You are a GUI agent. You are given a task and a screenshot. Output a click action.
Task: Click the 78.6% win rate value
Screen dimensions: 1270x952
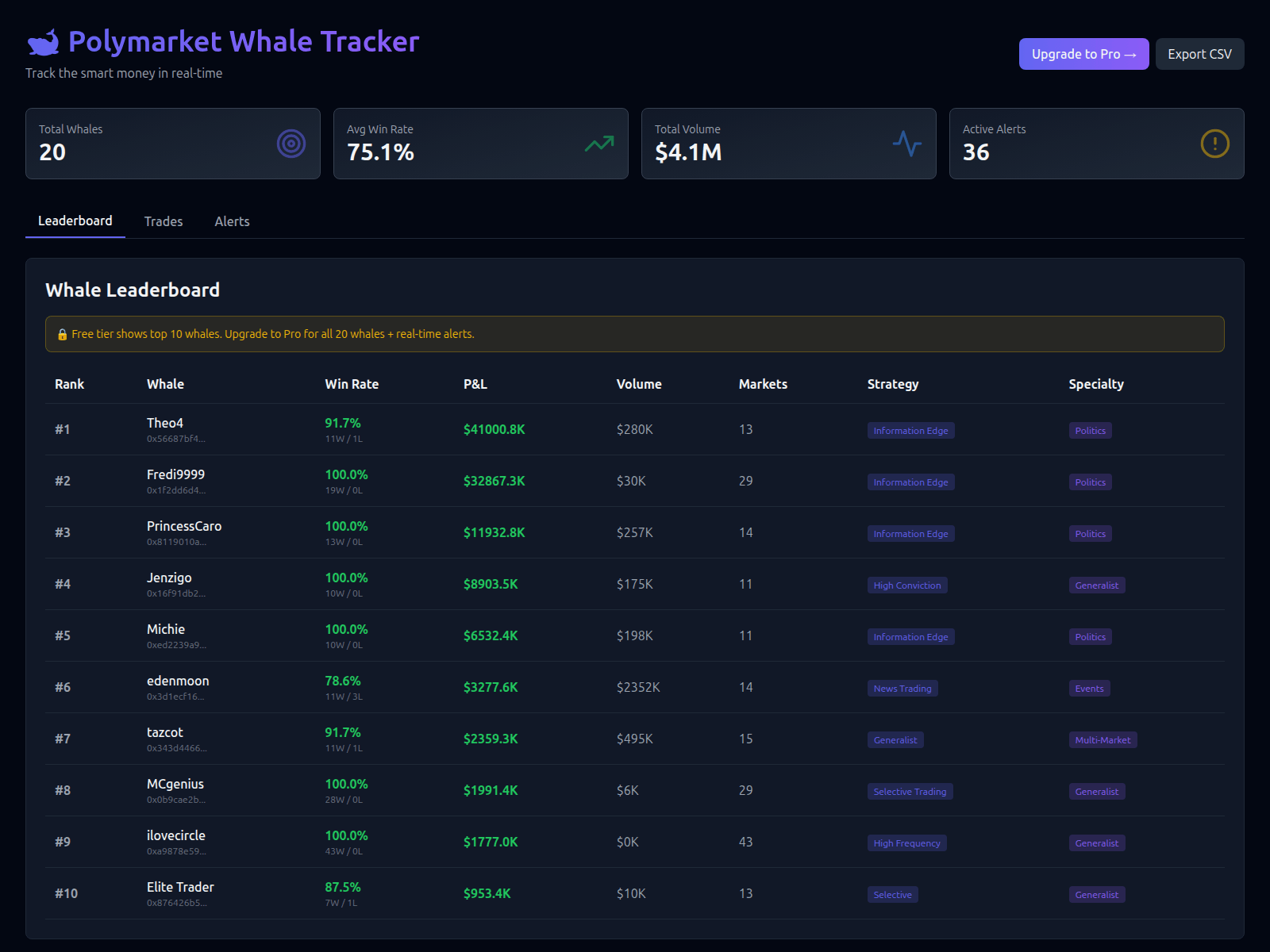pos(343,681)
